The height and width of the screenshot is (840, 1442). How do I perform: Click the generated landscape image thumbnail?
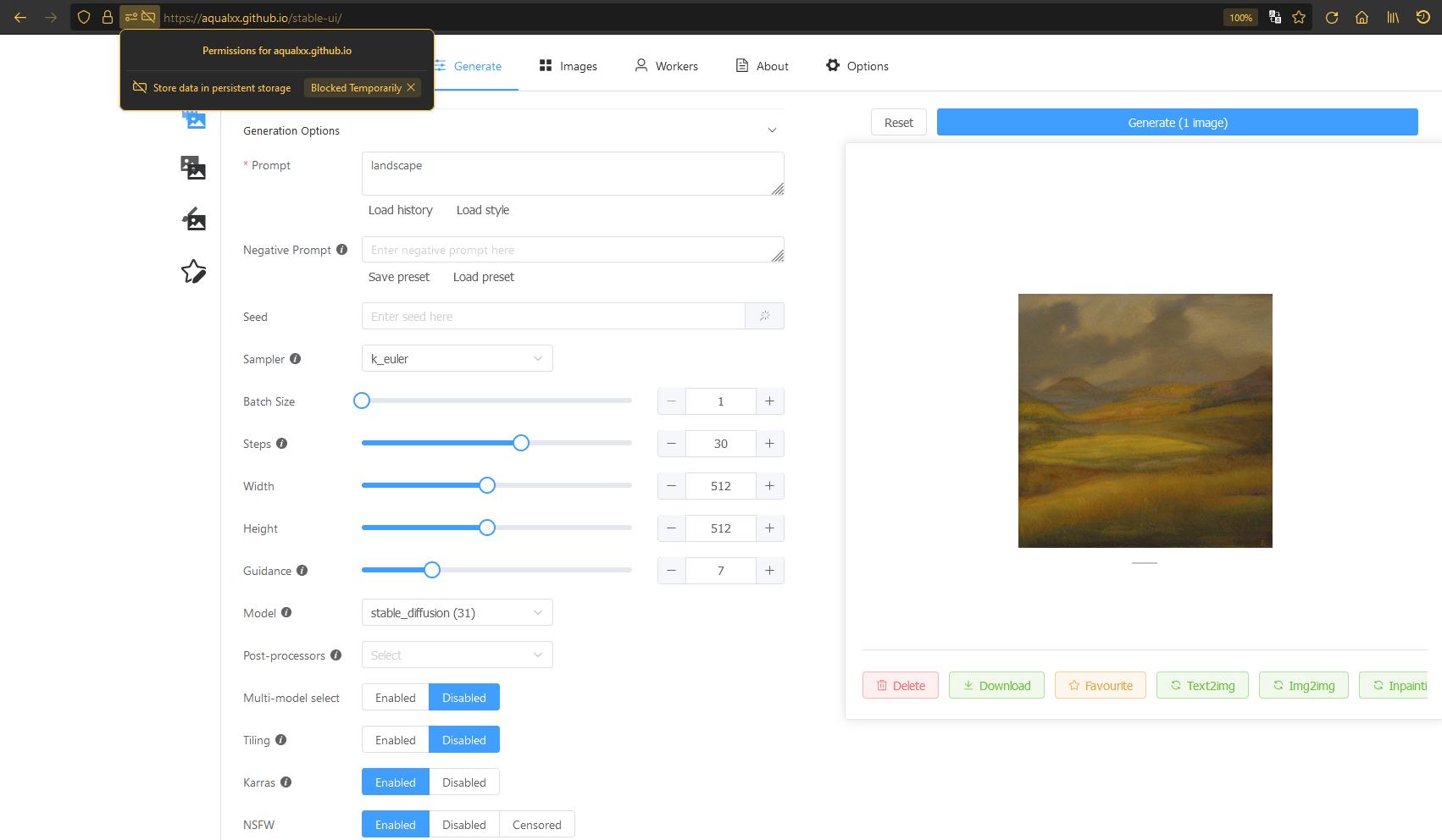click(1145, 421)
